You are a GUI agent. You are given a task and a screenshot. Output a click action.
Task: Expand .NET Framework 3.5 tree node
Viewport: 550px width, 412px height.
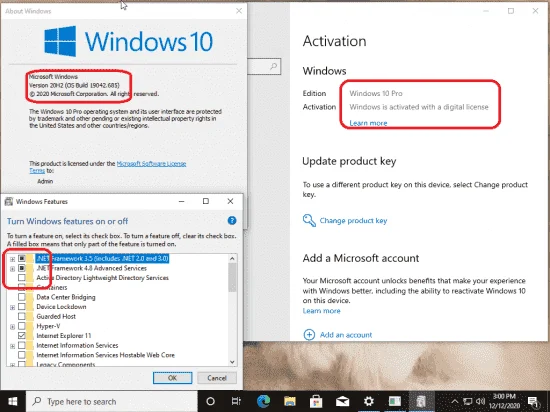12,259
